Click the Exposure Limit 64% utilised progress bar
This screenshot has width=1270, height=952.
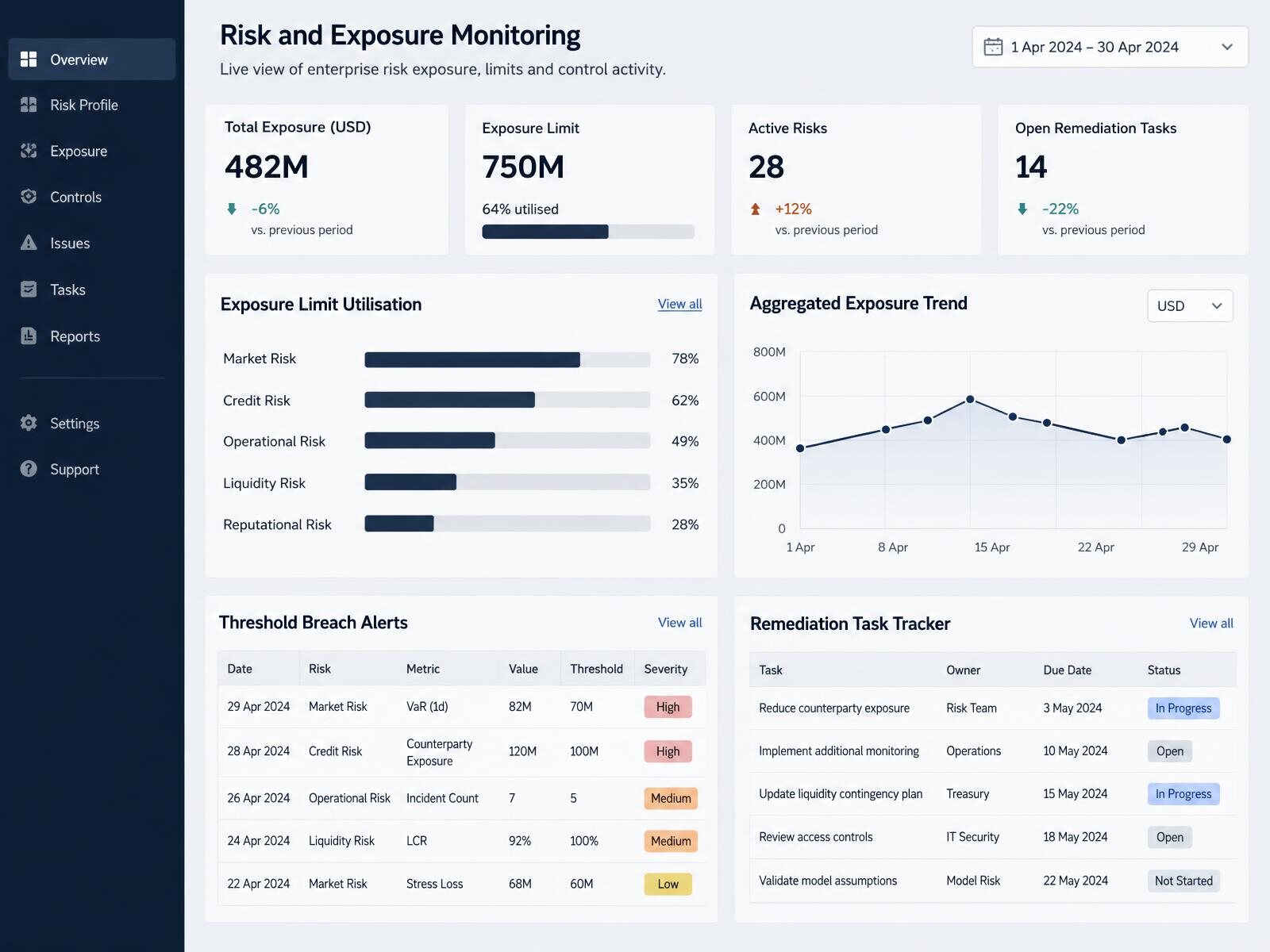(588, 232)
